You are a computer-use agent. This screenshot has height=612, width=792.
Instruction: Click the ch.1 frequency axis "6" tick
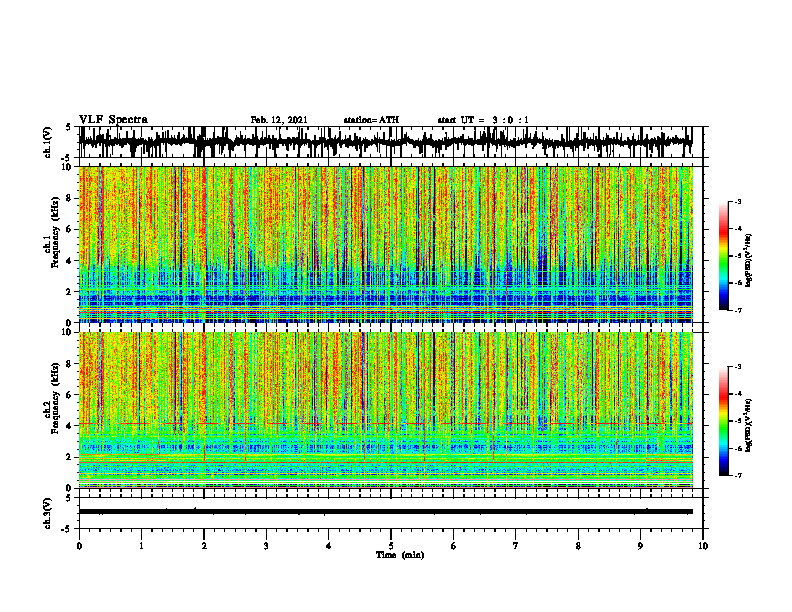[70, 229]
